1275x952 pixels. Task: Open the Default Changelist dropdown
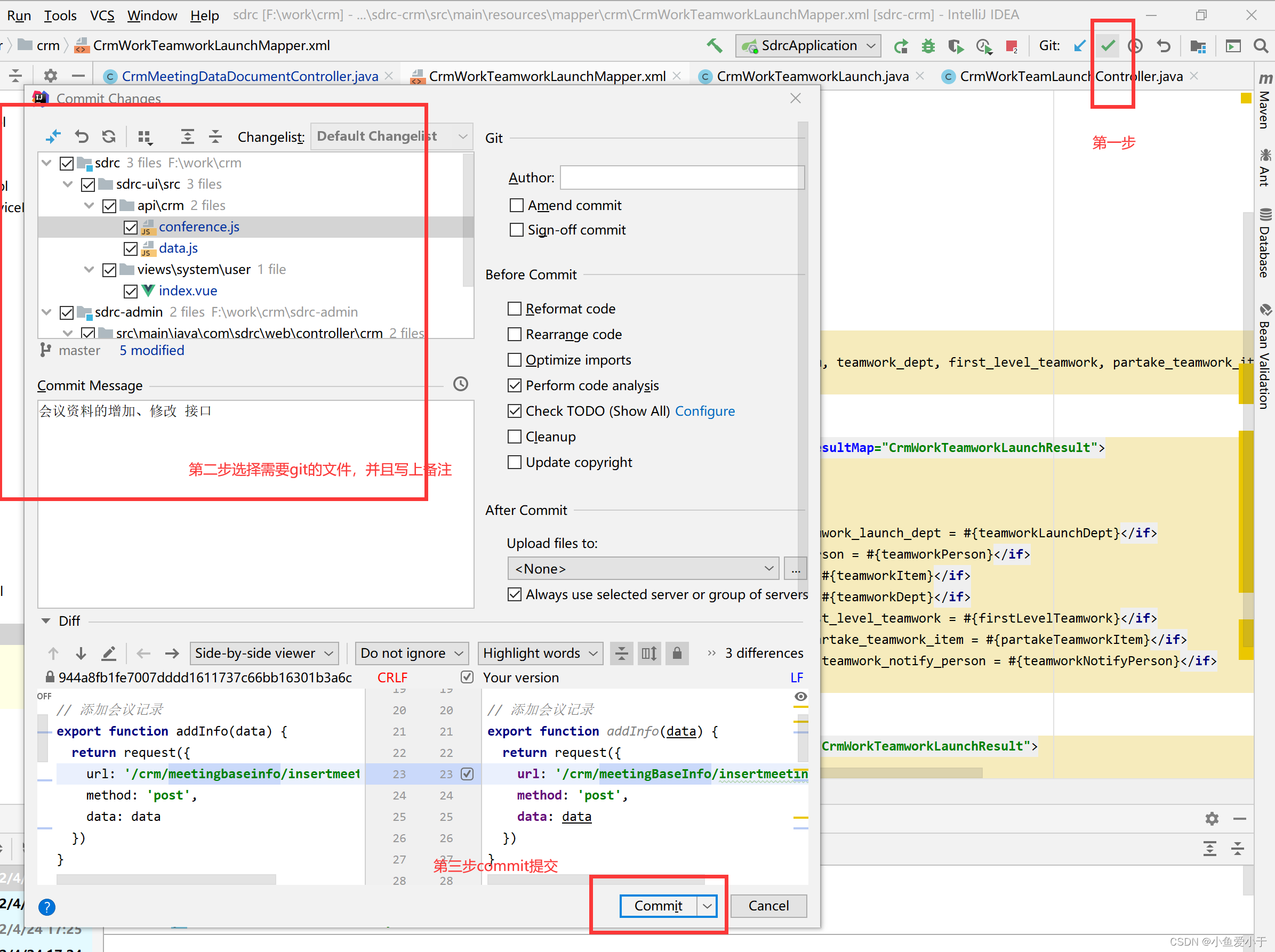point(391,136)
